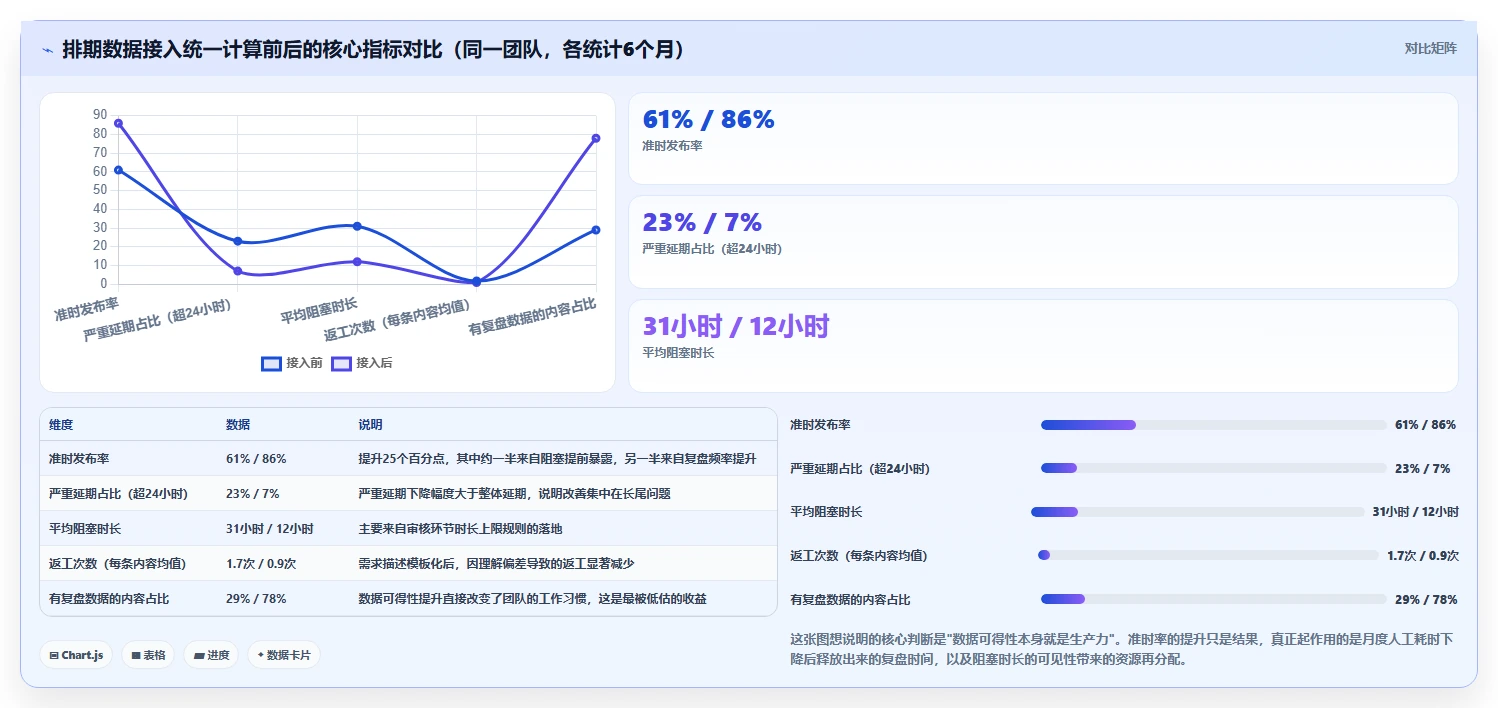Screen dimensions: 1498x708
Task: Click the 准时发布率 progress bar
Action: tap(1214, 425)
